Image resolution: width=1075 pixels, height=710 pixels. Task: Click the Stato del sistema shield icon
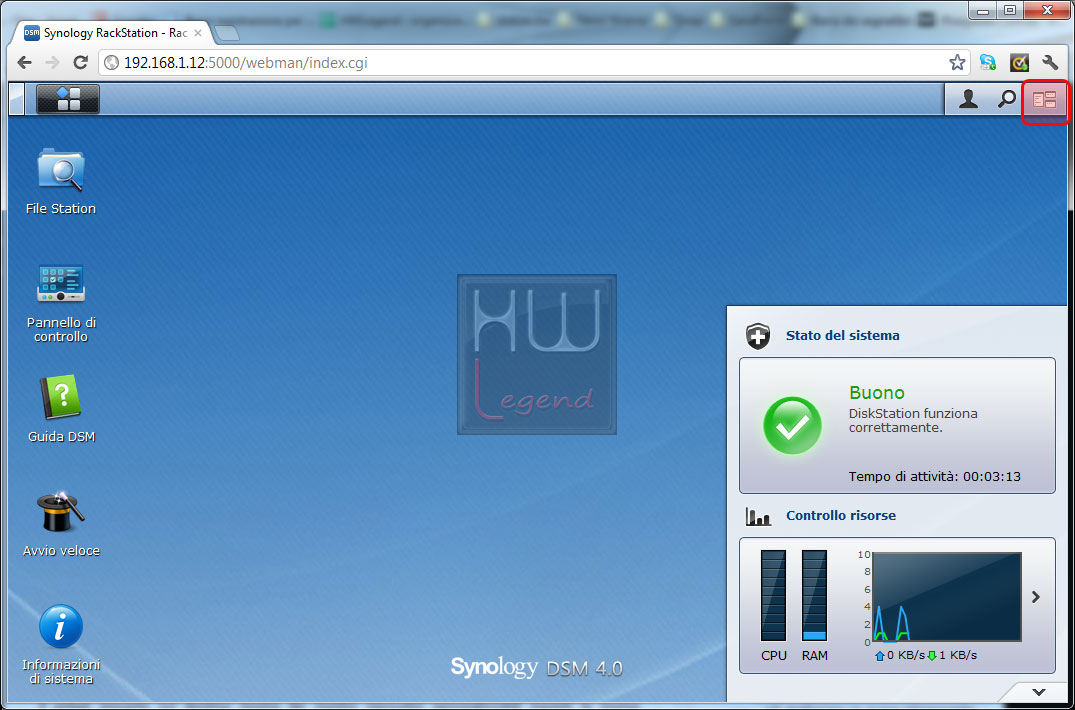pos(758,336)
